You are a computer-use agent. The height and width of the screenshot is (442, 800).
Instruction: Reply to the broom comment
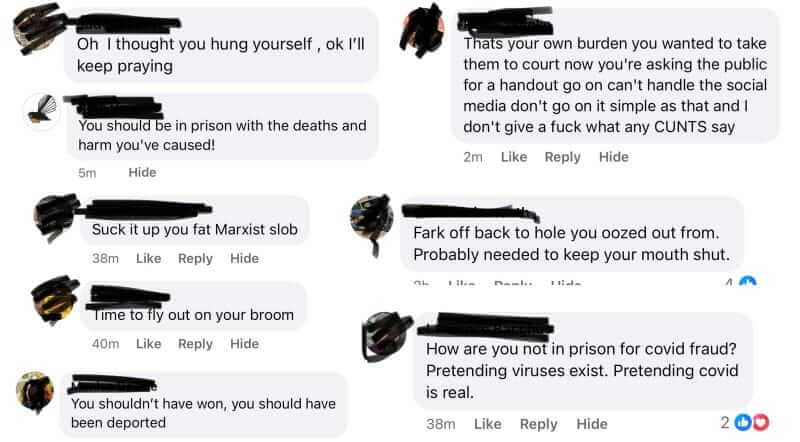click(x=195, y=344)
